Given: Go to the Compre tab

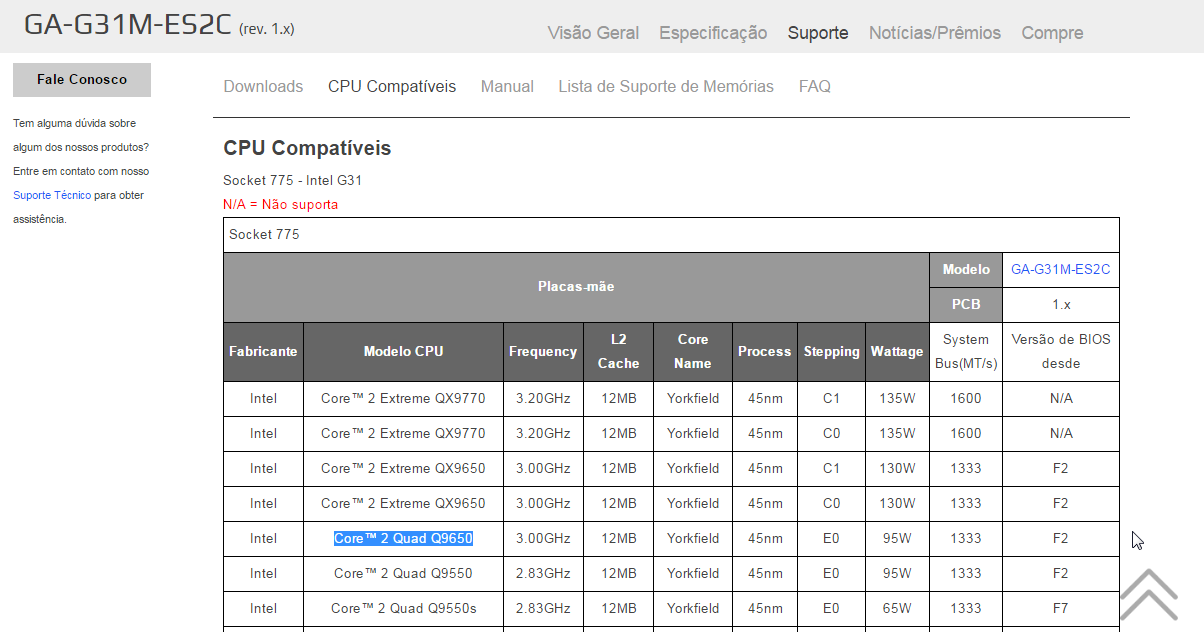Looking at the screenshot, I should [x=1052, y=33].
